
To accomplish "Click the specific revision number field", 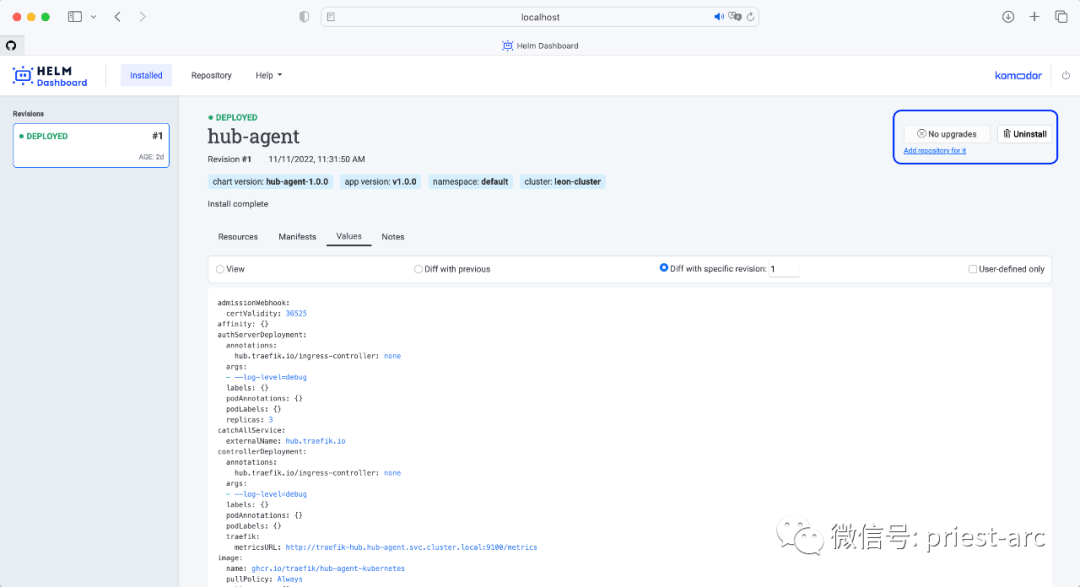I will tap(783, 269).
